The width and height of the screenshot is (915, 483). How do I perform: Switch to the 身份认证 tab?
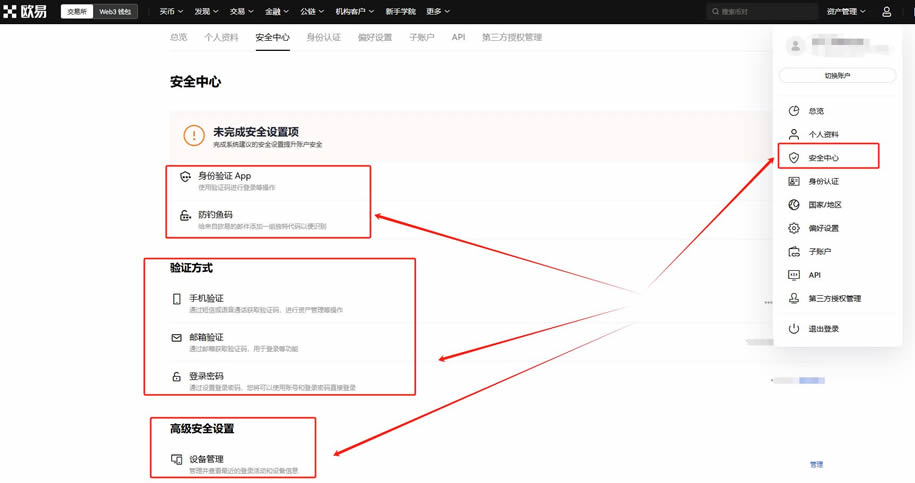point(323,37)
